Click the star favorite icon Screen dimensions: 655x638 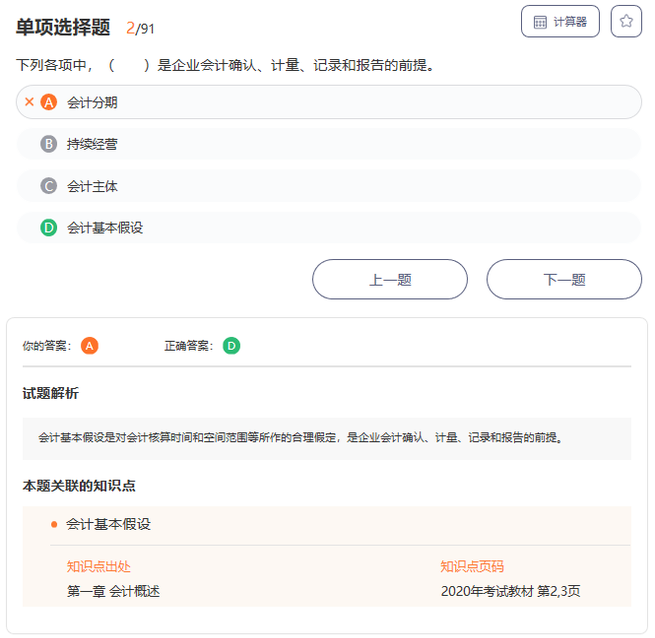point(626,21)
